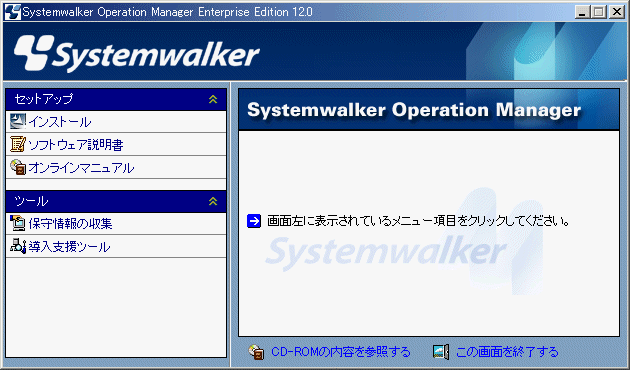Close the Systemwalker window

[x=617, y=12]
